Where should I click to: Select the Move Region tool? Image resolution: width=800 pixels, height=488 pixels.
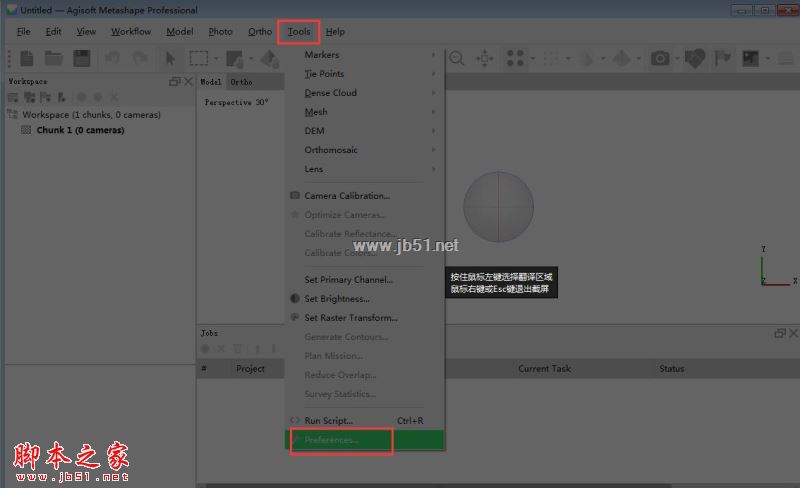pos(234,59)
